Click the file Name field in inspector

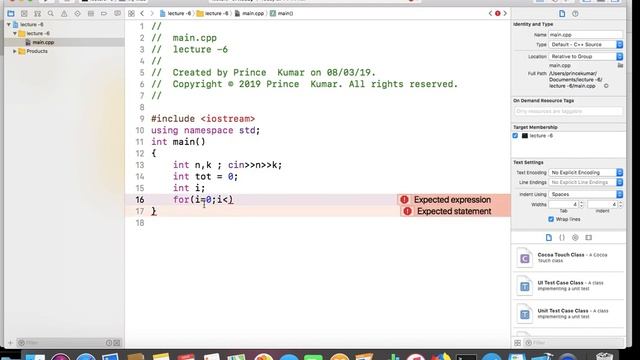pos(586,35)
